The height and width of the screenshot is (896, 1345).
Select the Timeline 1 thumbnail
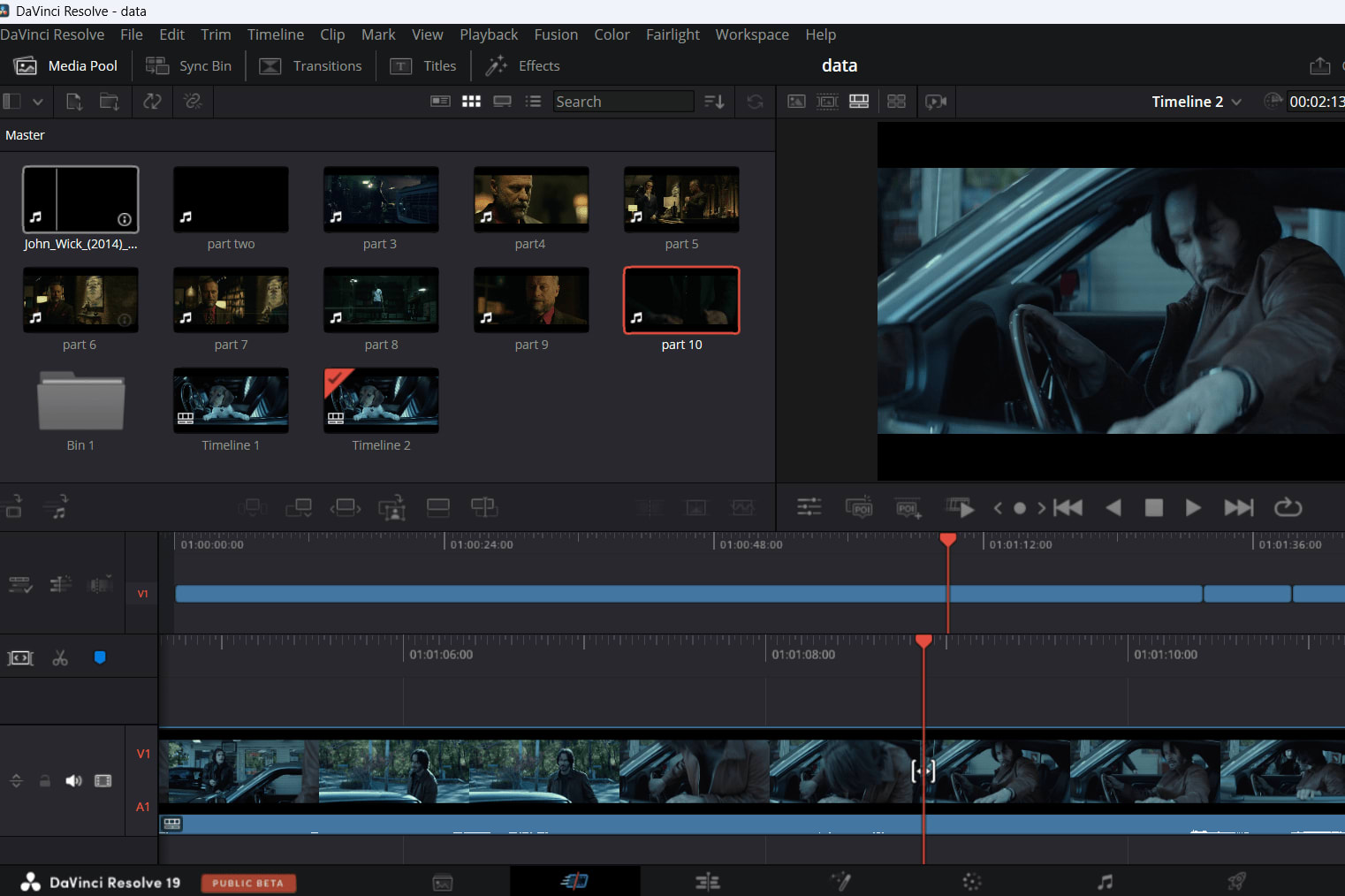(231, 401)
